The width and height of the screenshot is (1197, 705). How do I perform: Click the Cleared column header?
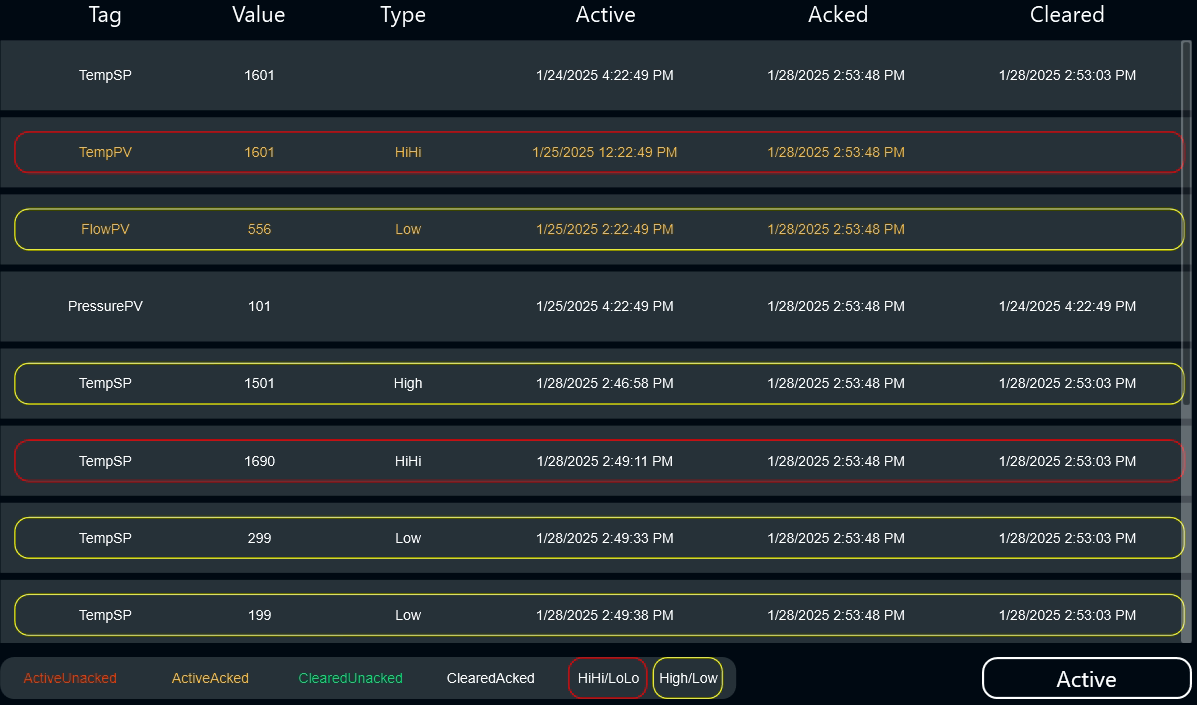click(x=1066, y=14)
